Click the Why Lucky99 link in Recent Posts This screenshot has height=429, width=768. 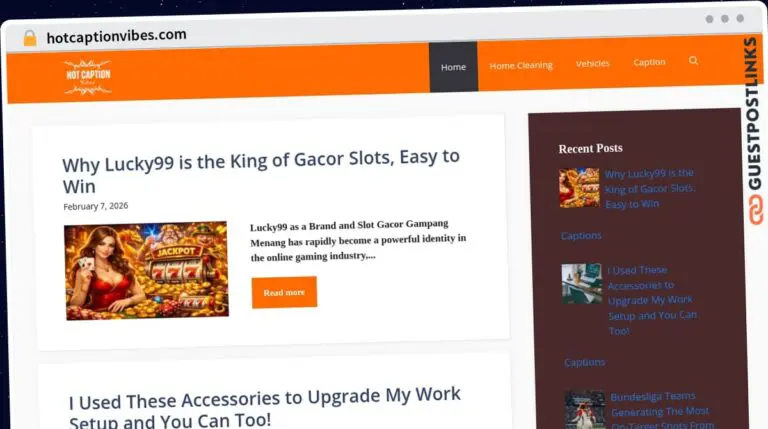649,189
